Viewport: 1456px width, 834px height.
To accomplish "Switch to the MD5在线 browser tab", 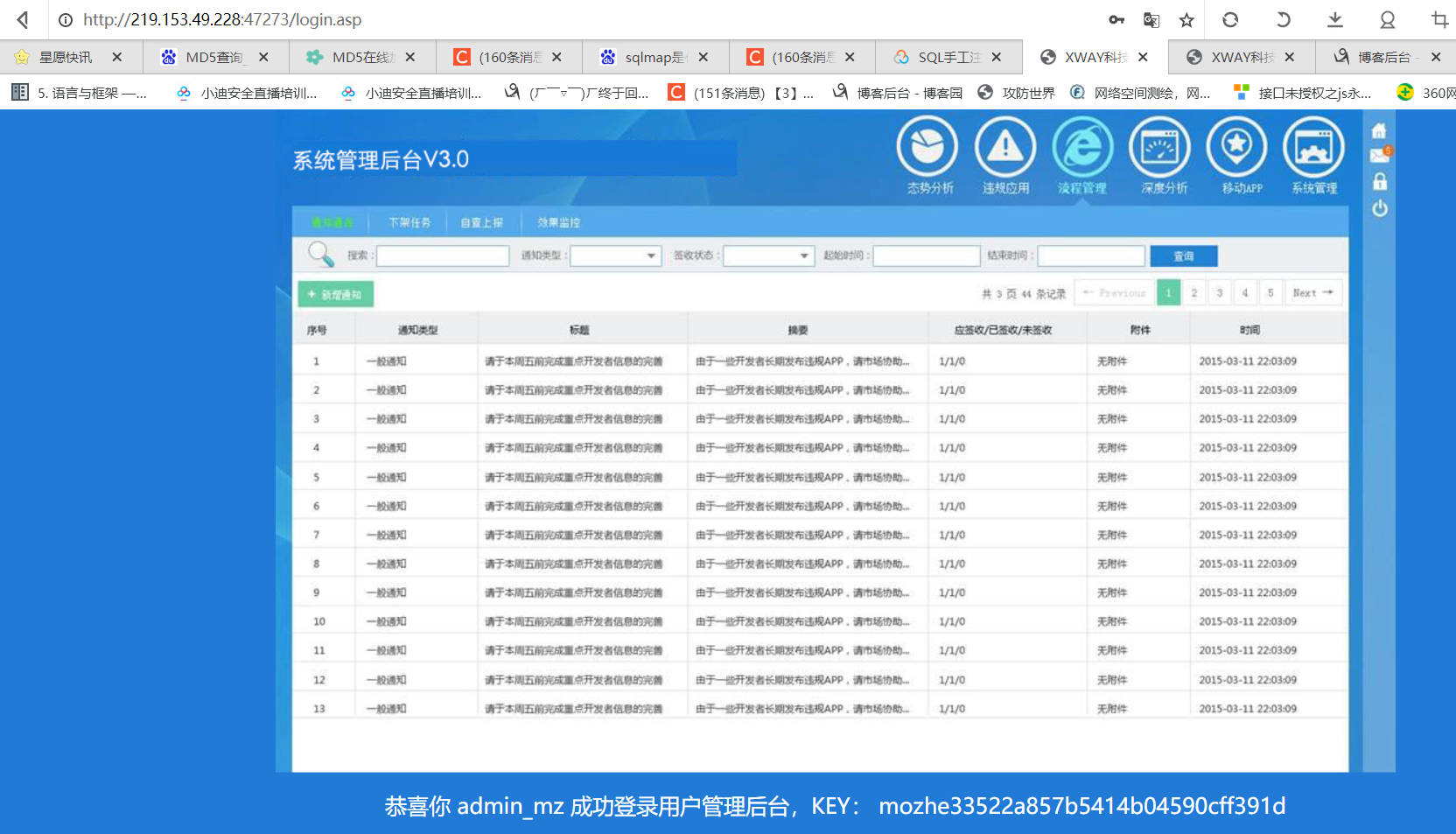I will click(363, 57).
